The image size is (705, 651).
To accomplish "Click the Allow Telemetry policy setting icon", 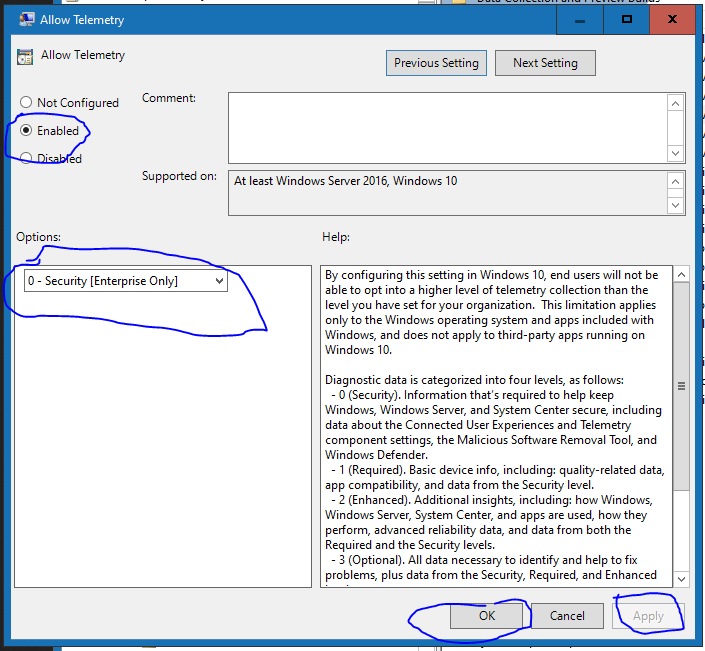I will pyautogui.click(x=25, y=57).
